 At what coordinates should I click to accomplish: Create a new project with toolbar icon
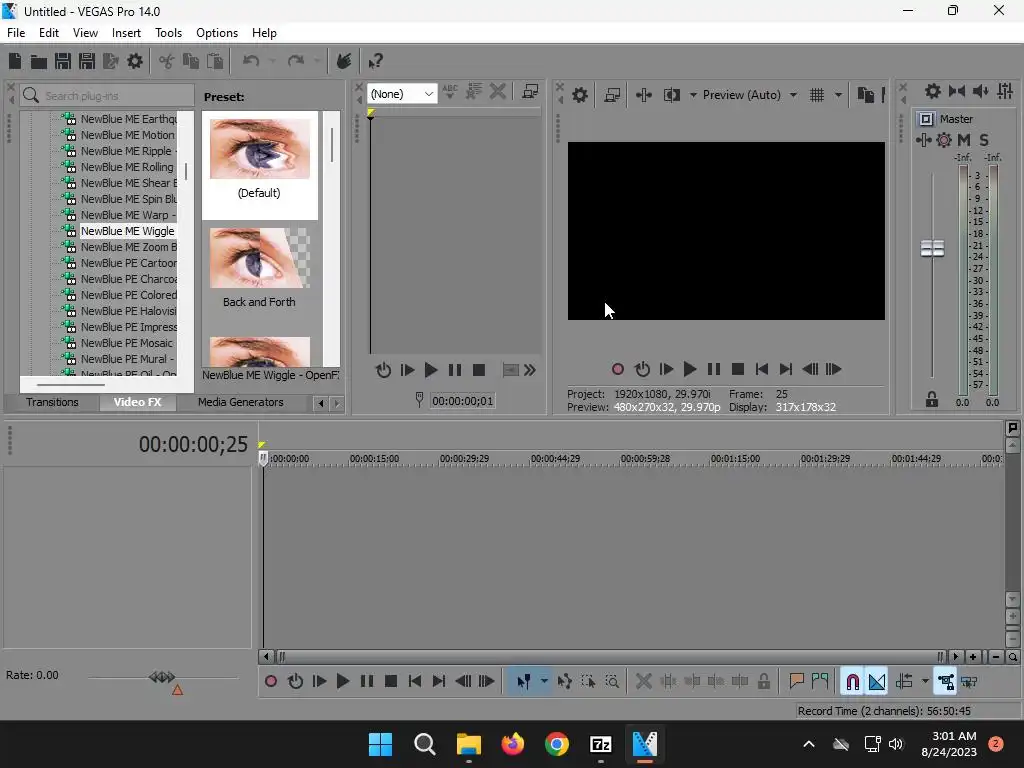pos(14,61)
